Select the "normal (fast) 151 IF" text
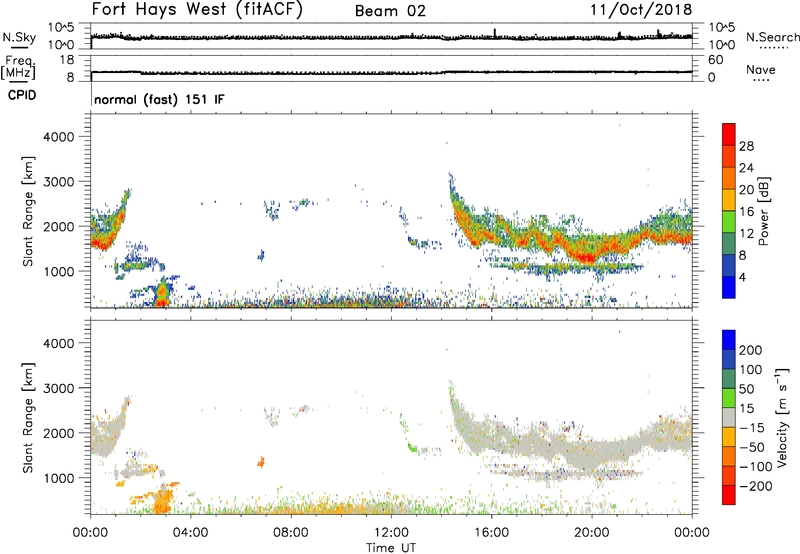800x554 pixels. (x=159, y=99)
